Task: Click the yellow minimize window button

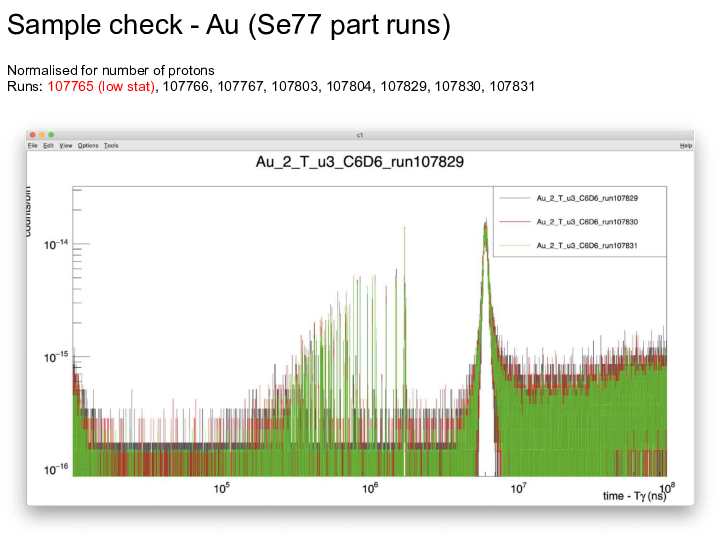Action: (x=41, y=135)
